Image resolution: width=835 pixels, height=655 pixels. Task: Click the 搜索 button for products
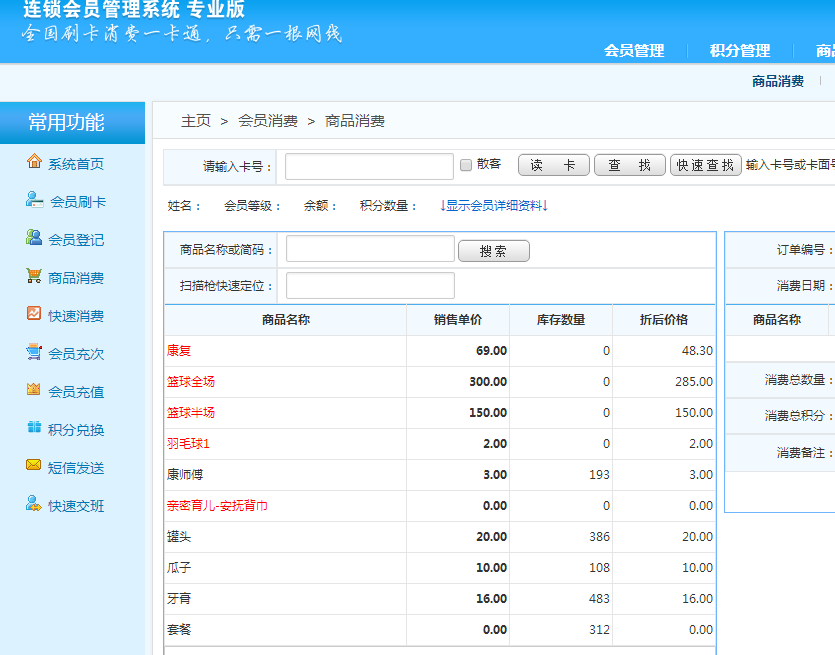click(x=493, y=251)
